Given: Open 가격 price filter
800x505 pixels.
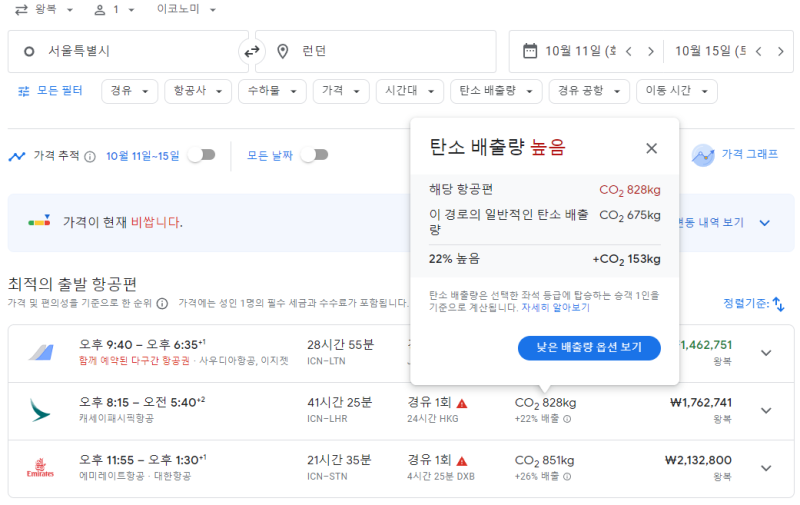Looking at the screenshot, I should click(341, 91).
